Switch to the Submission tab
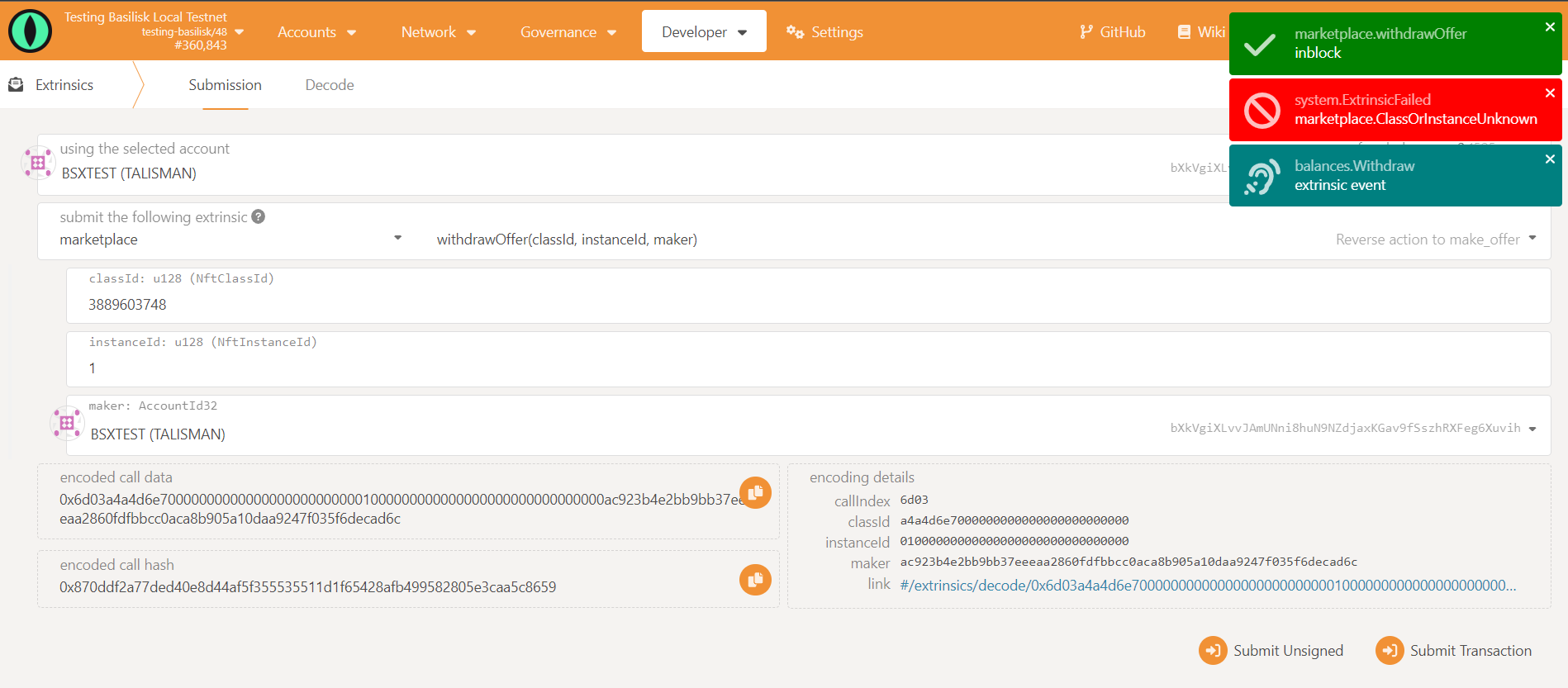 point(225,85)
